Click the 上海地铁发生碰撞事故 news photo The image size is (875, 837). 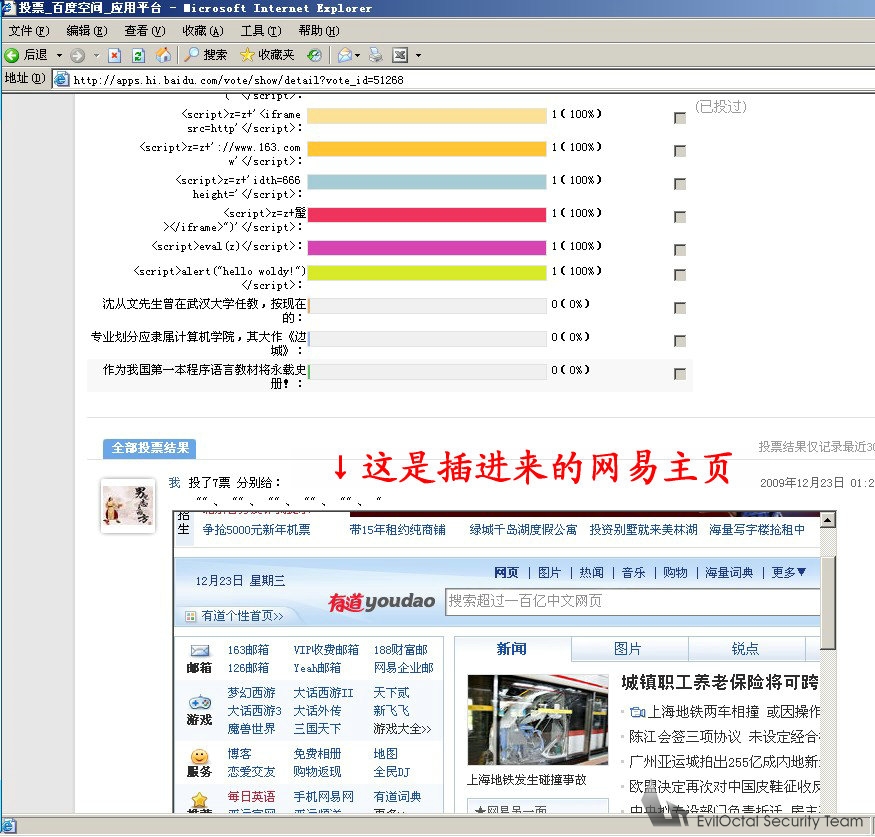click(538, 719)
